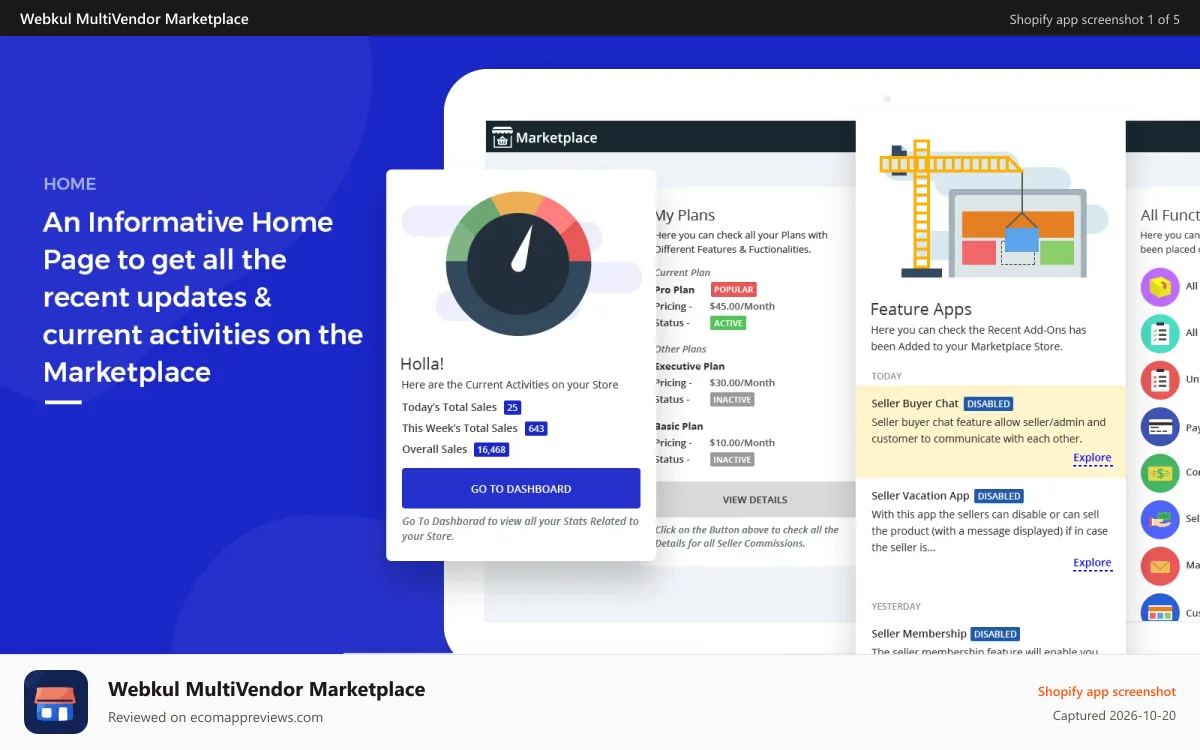Click the 'Feature Apps' heading
Screen dimensions: 1200x750
[x=921, y=309]
